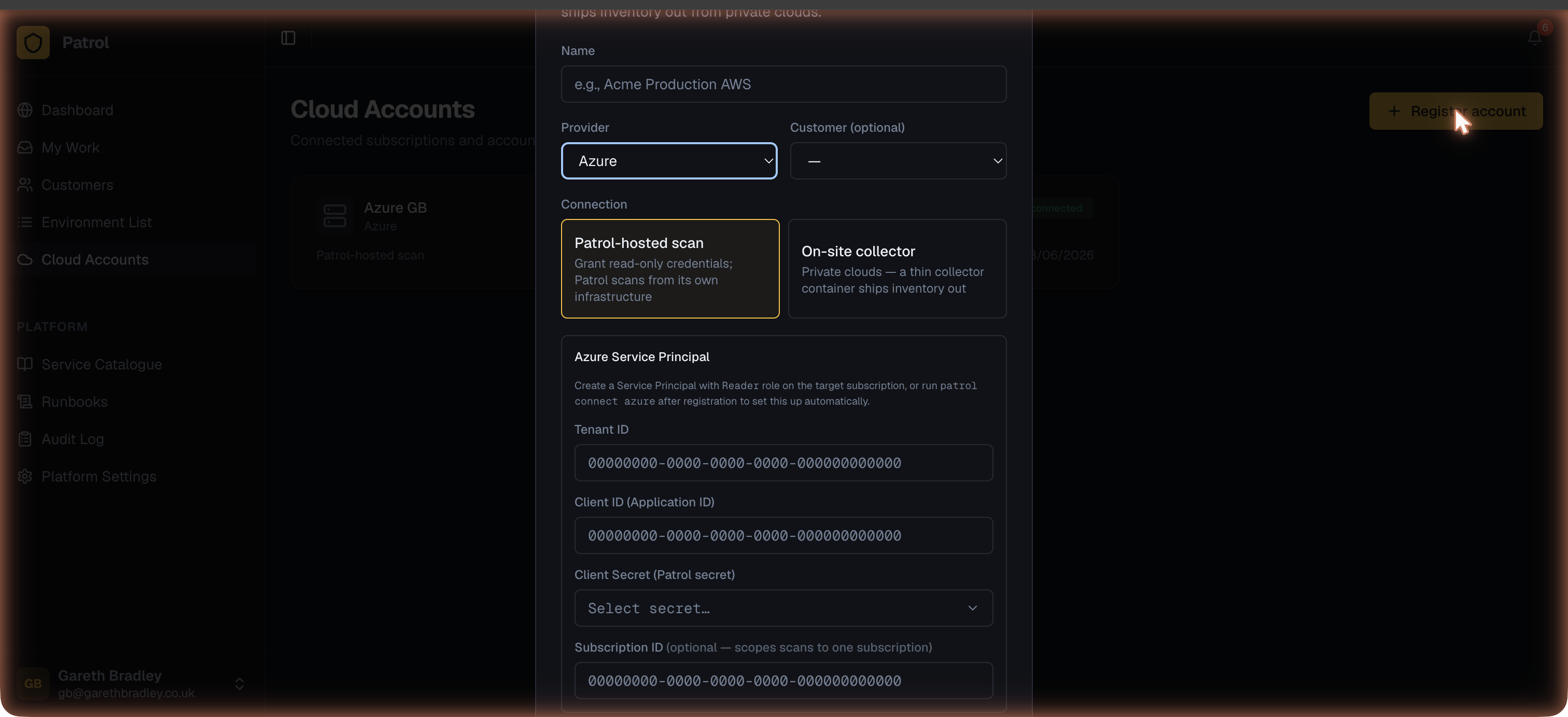The height and width of the screenshot is (717, 1568).
Task: Click the PLATFORM section label
Action: [x=52, y=327]
